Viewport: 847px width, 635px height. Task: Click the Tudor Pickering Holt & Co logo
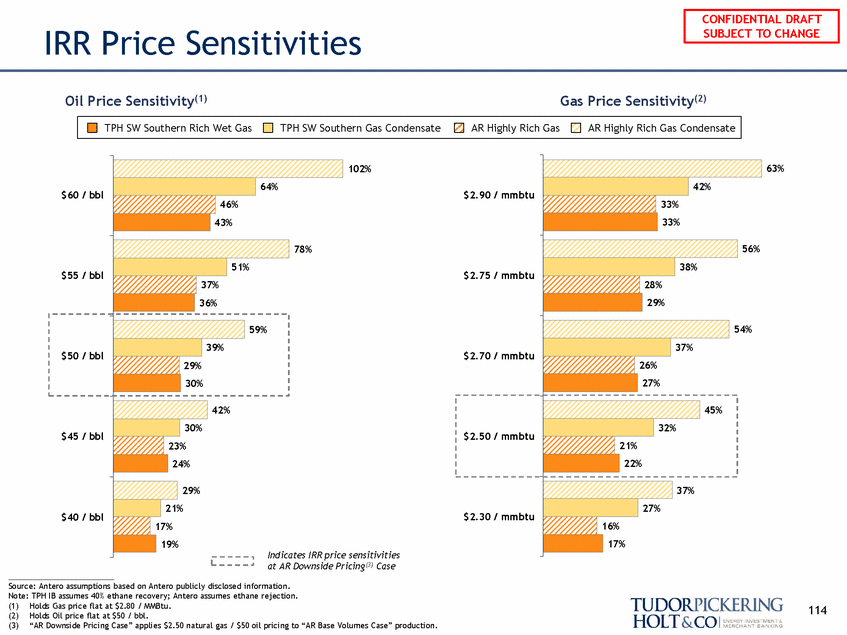(707, 613)
